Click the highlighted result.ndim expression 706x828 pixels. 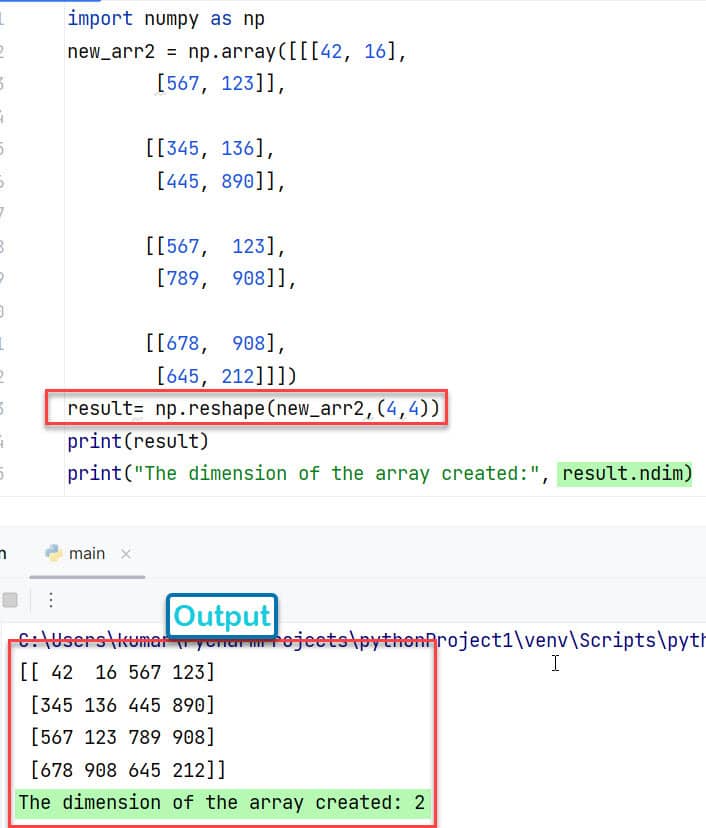point(626,473)
